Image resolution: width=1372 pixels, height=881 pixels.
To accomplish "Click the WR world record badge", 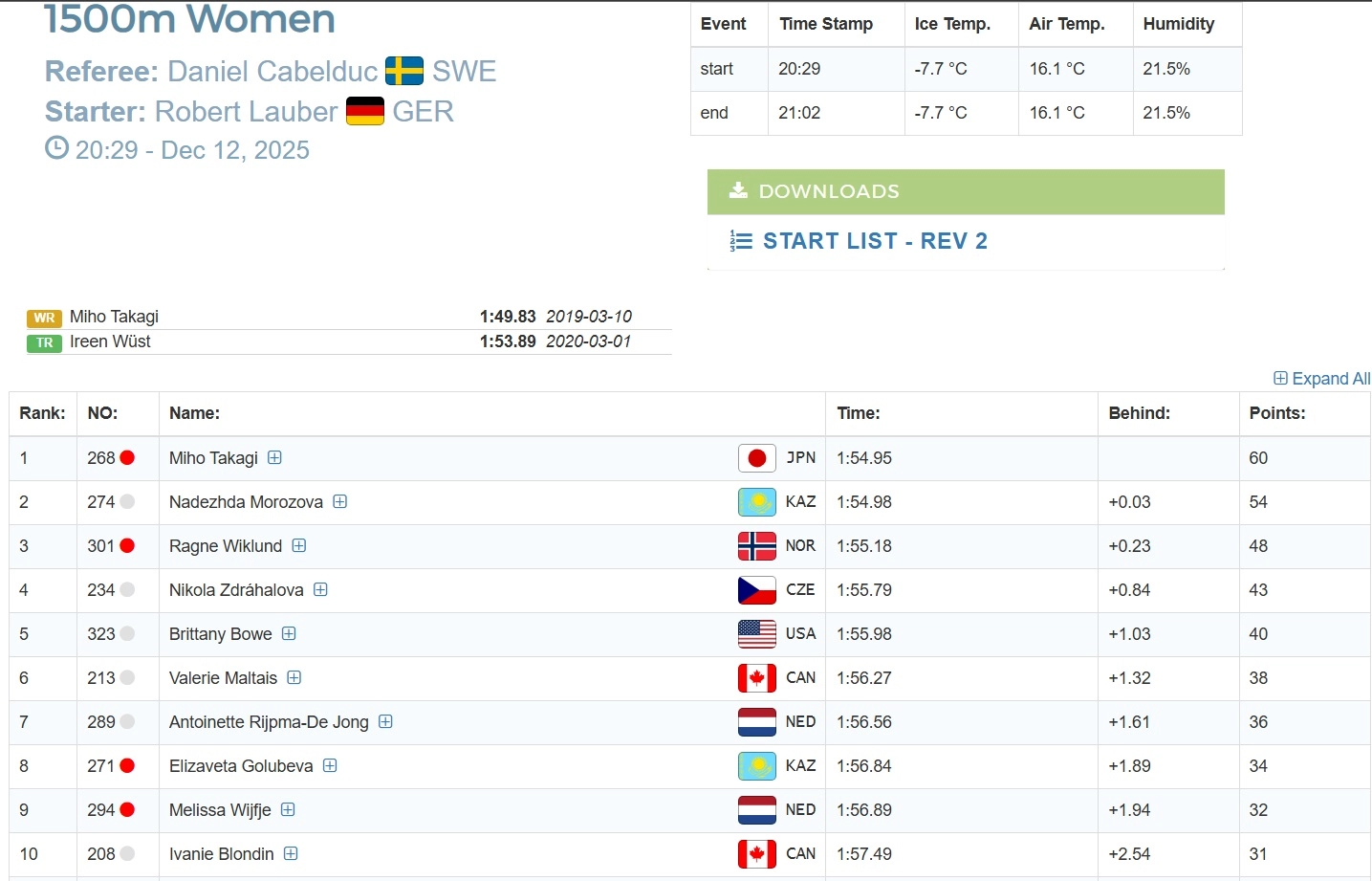I will [44, 318].
